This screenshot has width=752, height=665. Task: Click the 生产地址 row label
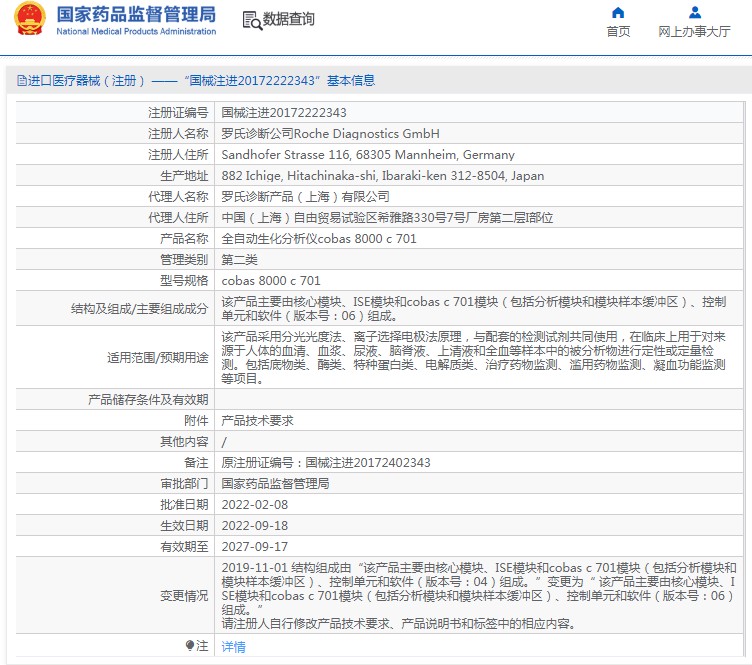(x=184, y=176)
